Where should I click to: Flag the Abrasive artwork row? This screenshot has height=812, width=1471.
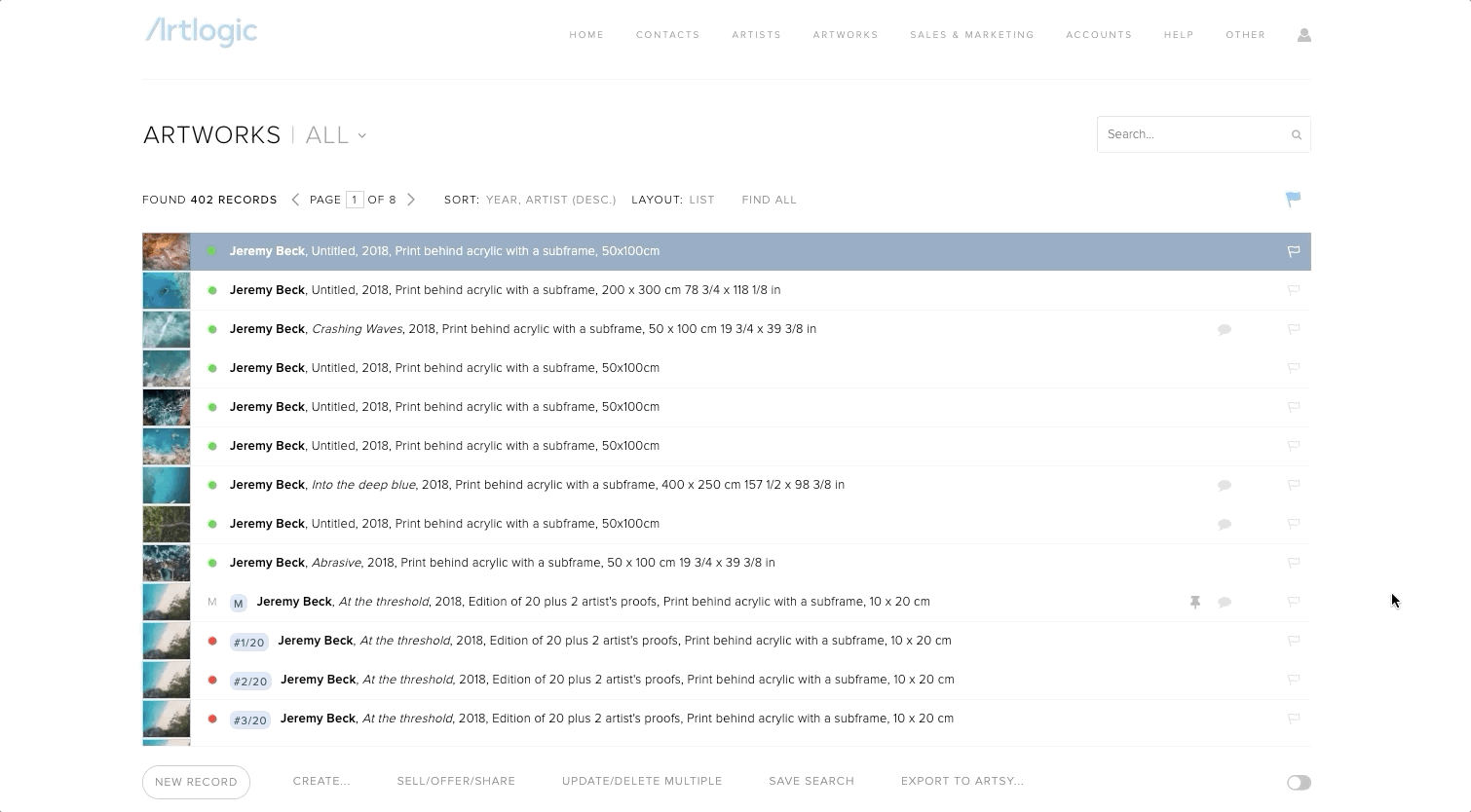click(1294, 563)
